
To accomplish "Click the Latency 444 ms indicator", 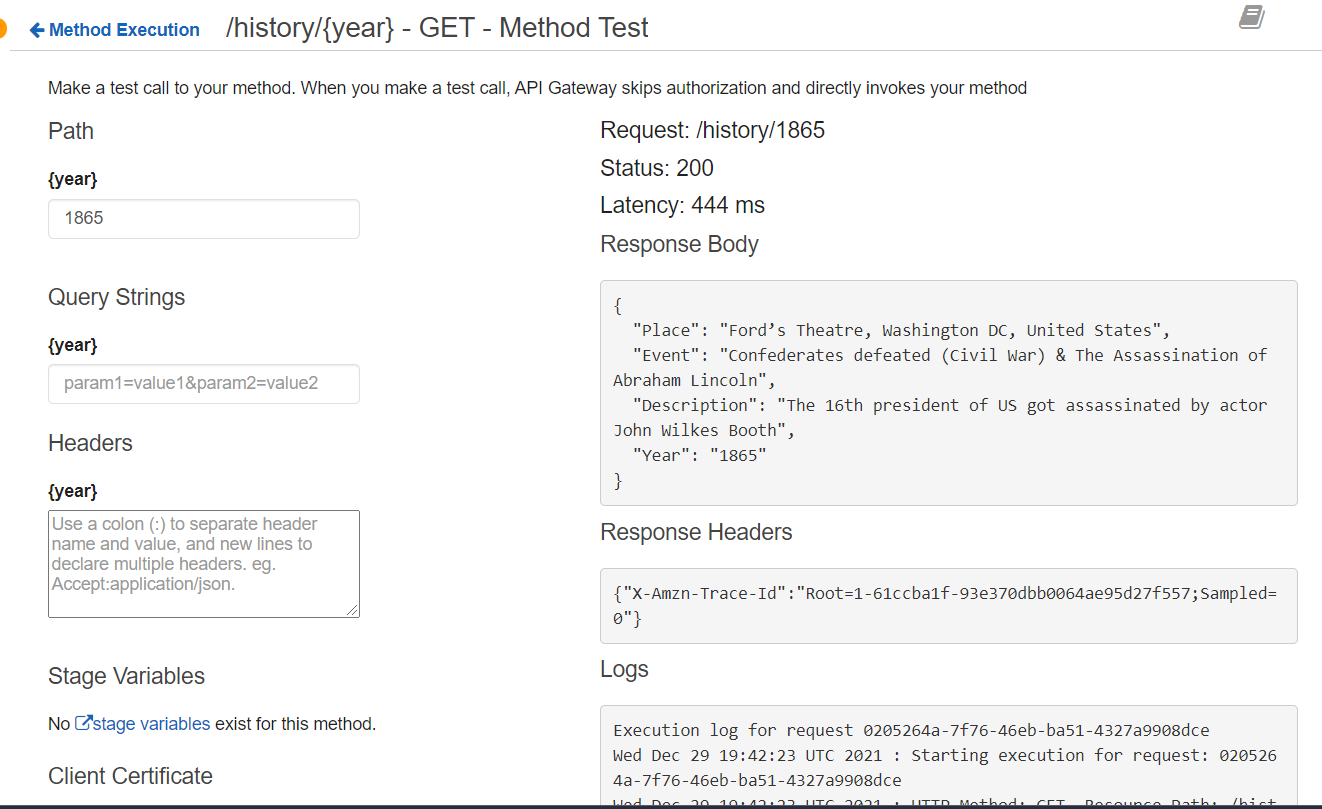I will click(682, 205).
